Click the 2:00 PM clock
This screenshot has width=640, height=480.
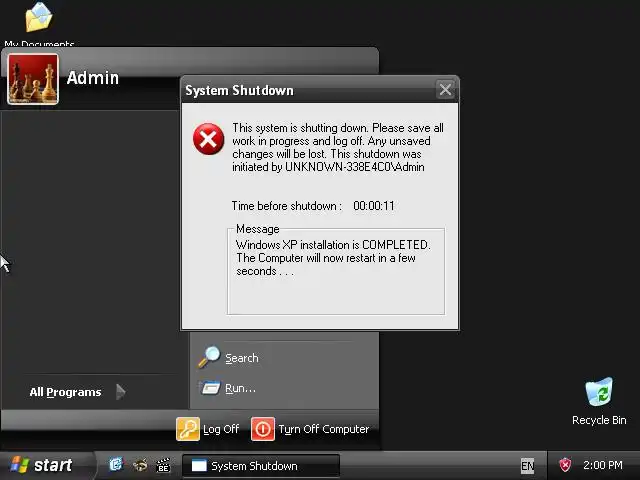[x=603, y=465]
